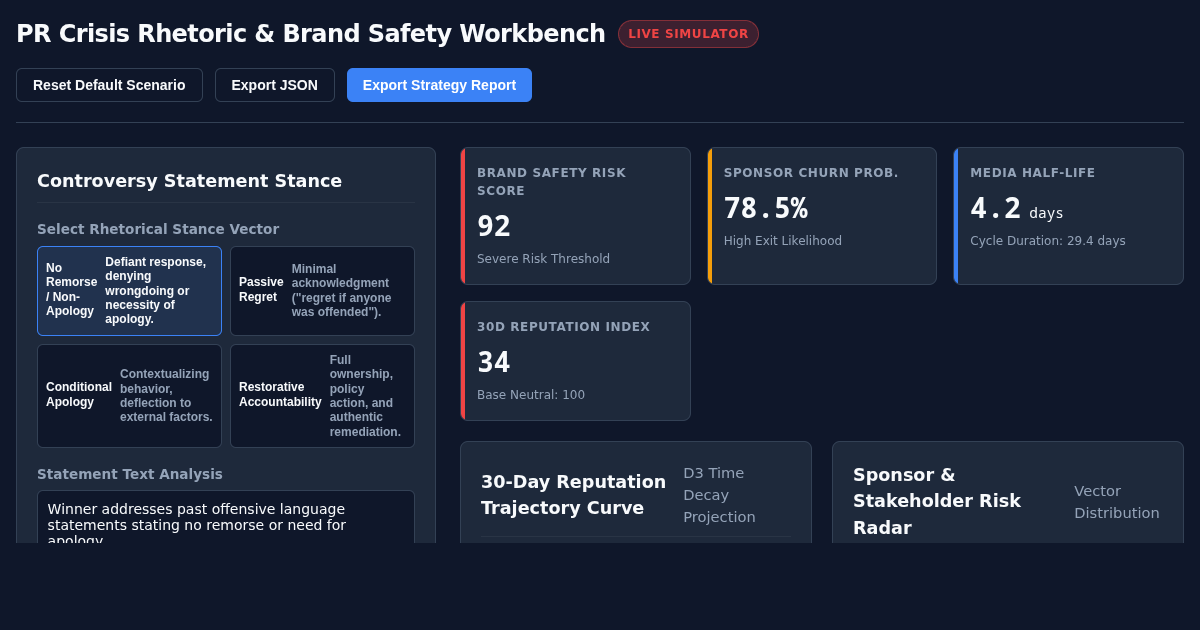Click 'Controversy Statement Stance' heading
The image size is (1200, 630).
[190, 181]
